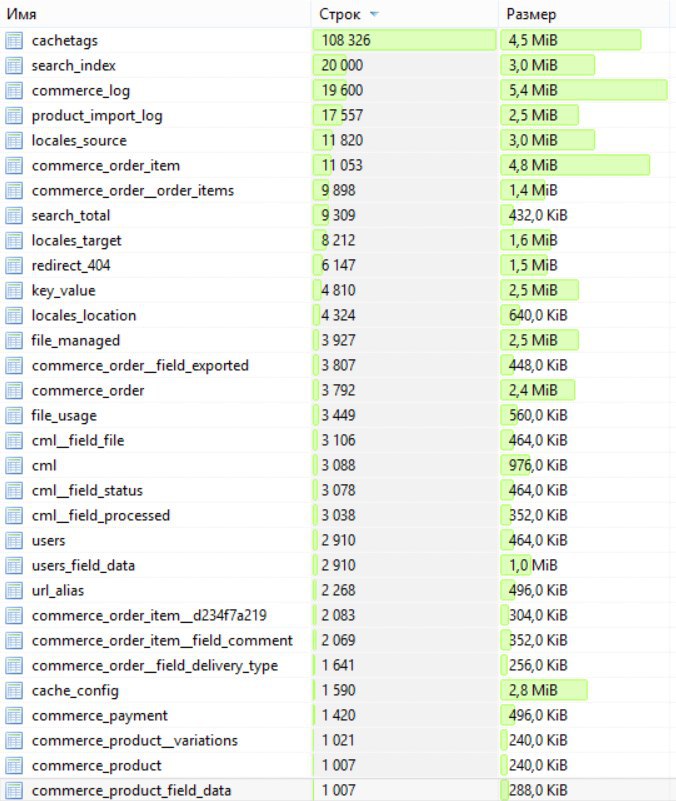The image size is (676, 801).
Task: Click url_alias table icon
Action: 14,591
